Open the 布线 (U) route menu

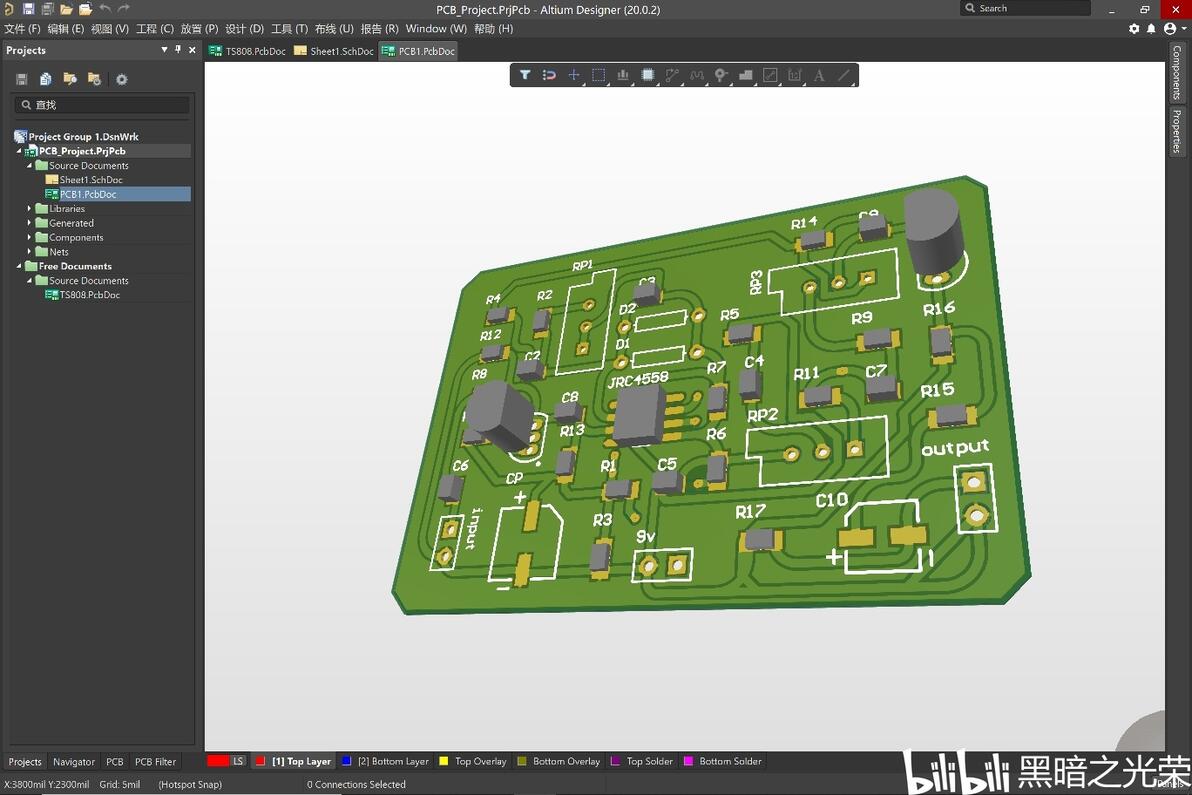[x=333, y=29]
